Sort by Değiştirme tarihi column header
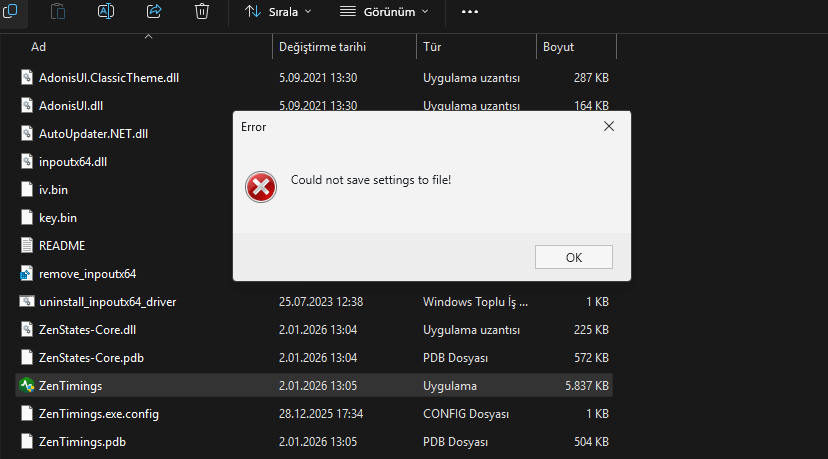Screen dimensions: 828x459 pos(322,47)
